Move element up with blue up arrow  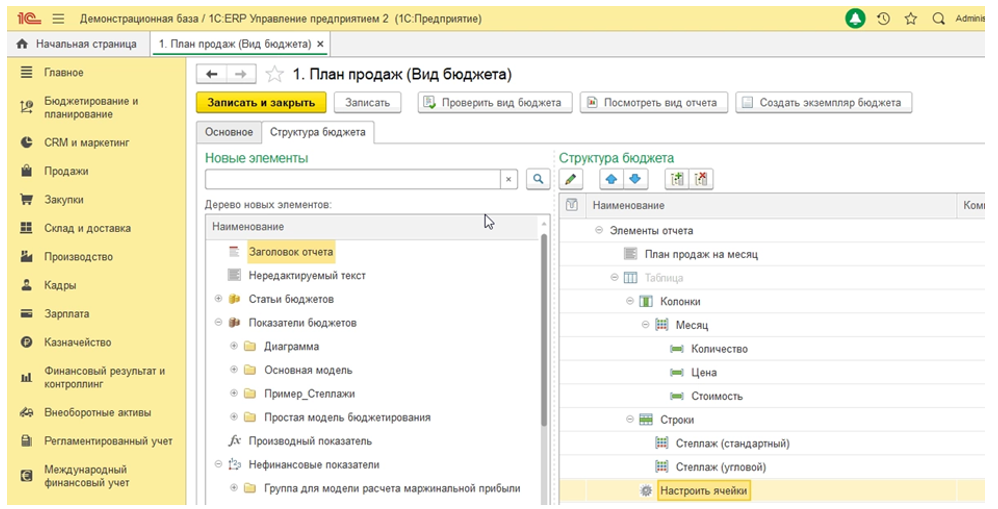pos(613,179)
